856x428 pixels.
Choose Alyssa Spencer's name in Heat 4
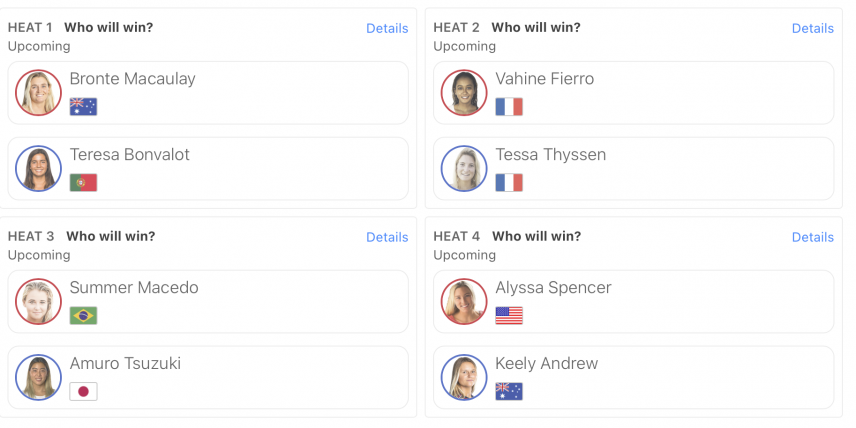553,288
